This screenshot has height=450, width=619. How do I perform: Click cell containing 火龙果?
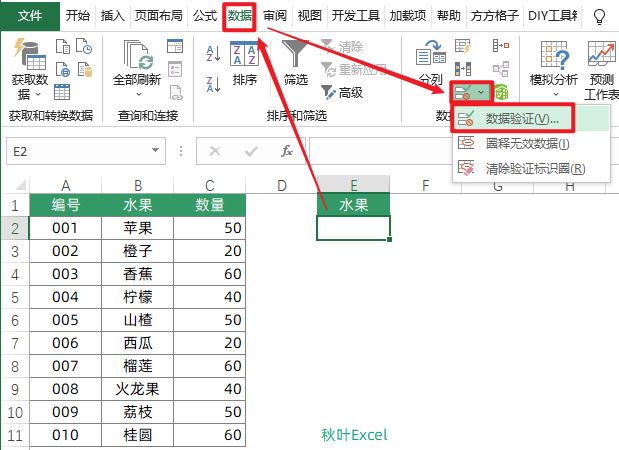click(x=137, y=389)
